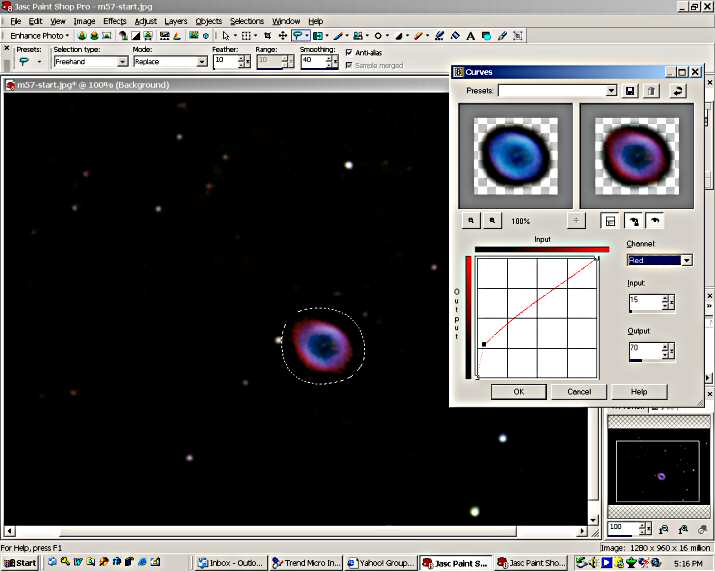The height and width of the screenshot is (572, 715).
Task: Click the zoom in magnifier under the preview
Action: pos(471,220)
